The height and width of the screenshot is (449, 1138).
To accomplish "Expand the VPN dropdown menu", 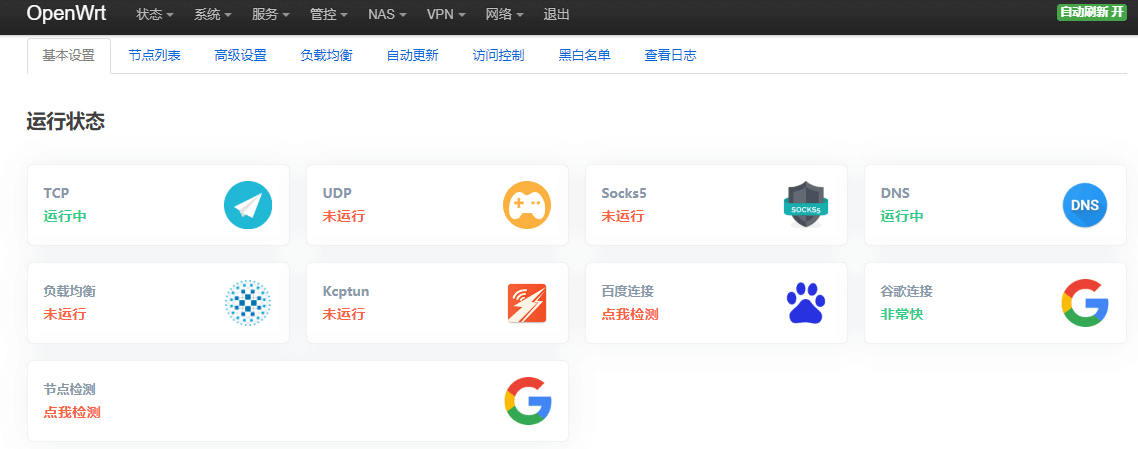I will [x=445, y=15].
